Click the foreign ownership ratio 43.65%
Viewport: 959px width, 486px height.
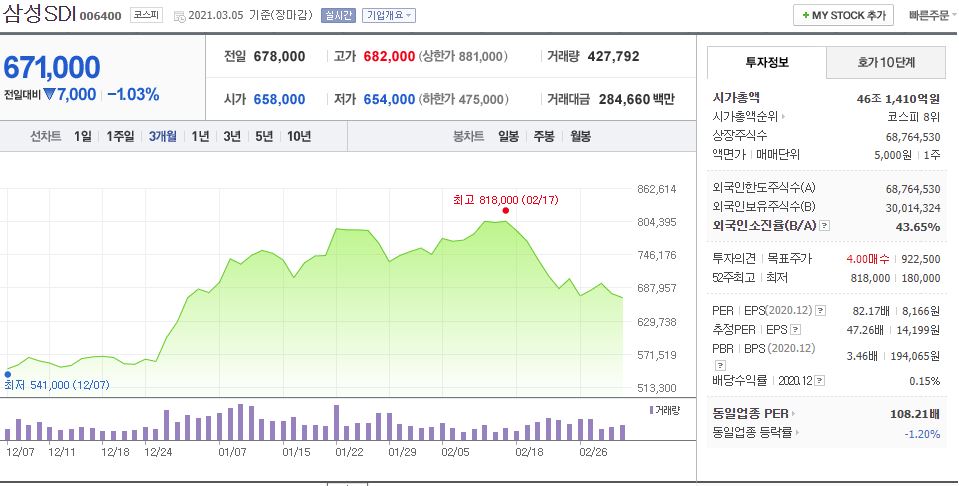pos(917,227)
